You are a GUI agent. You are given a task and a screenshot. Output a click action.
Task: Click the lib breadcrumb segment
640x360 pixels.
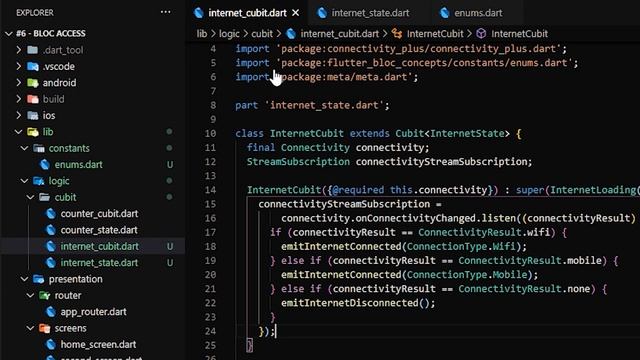tap(202, 33)
